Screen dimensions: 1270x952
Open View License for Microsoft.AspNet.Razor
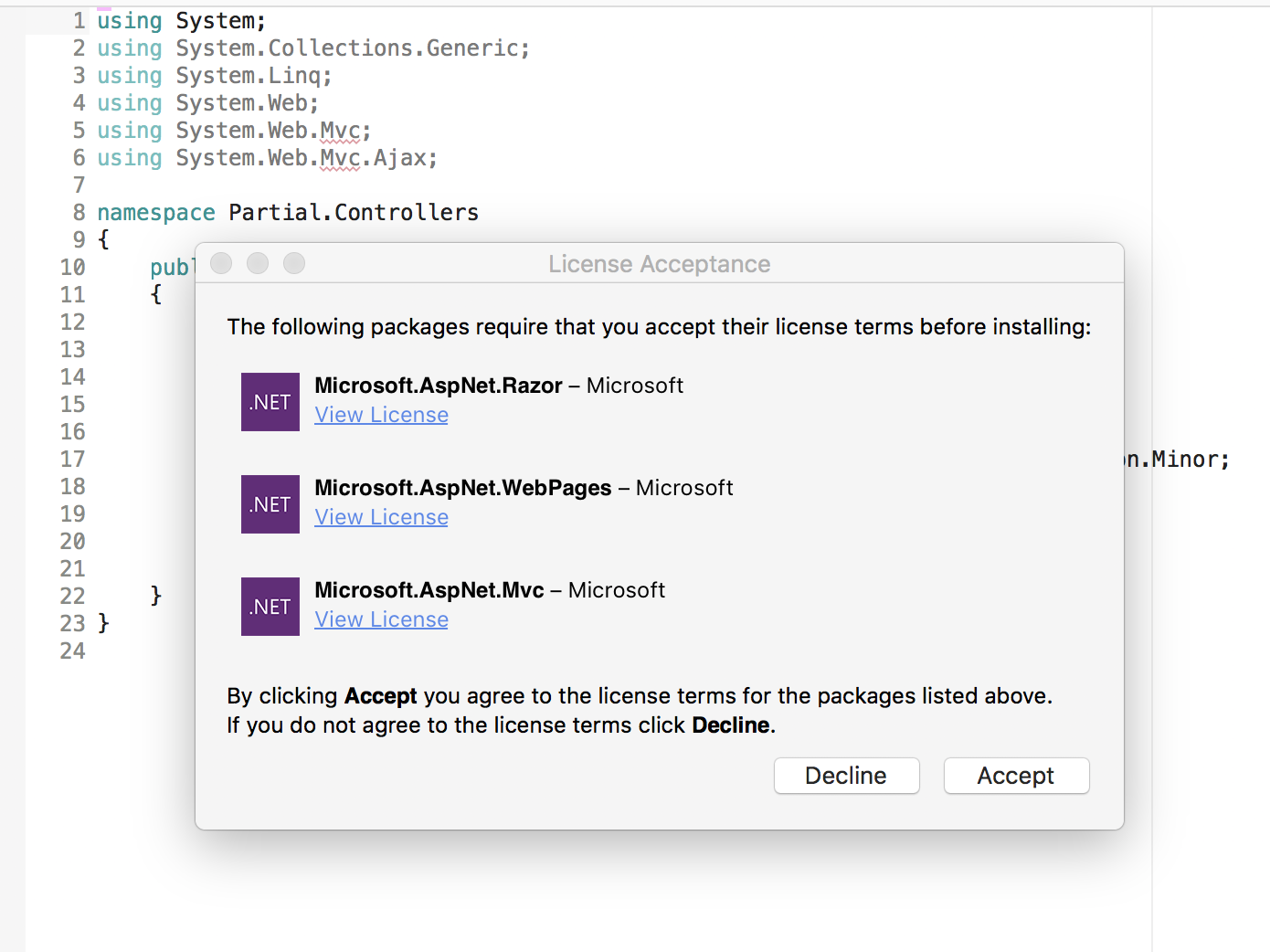click(x=381, y=415)
